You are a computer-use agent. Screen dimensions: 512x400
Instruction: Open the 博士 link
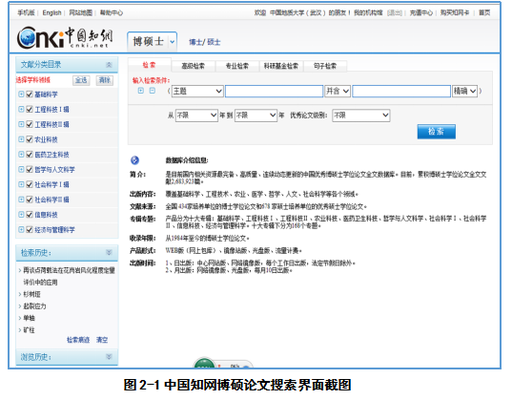click(195, 42)
